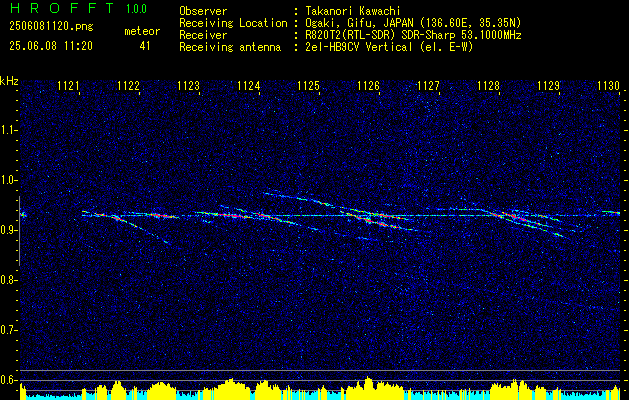Click the 0.7 kHz axis label
Viewport: 629px width, 400px height.
(x=8, y=330)
